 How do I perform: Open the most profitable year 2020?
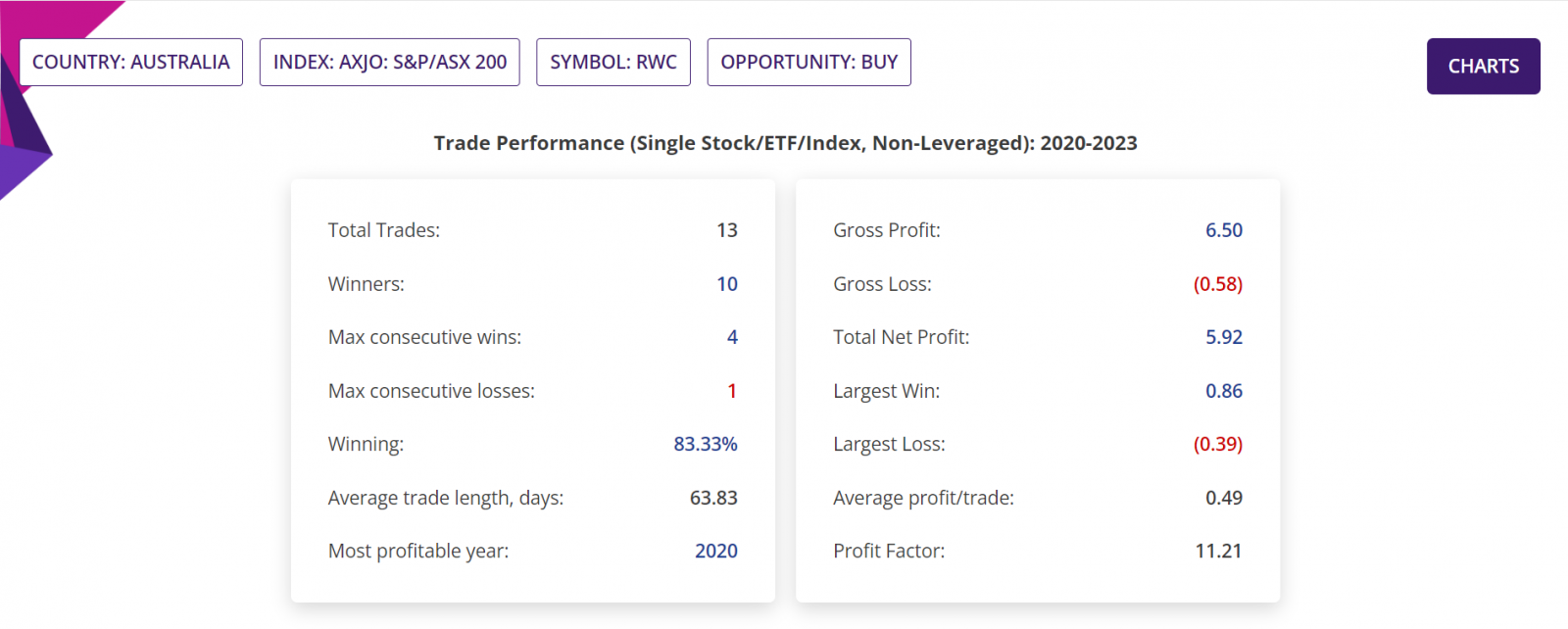[716, 551]
